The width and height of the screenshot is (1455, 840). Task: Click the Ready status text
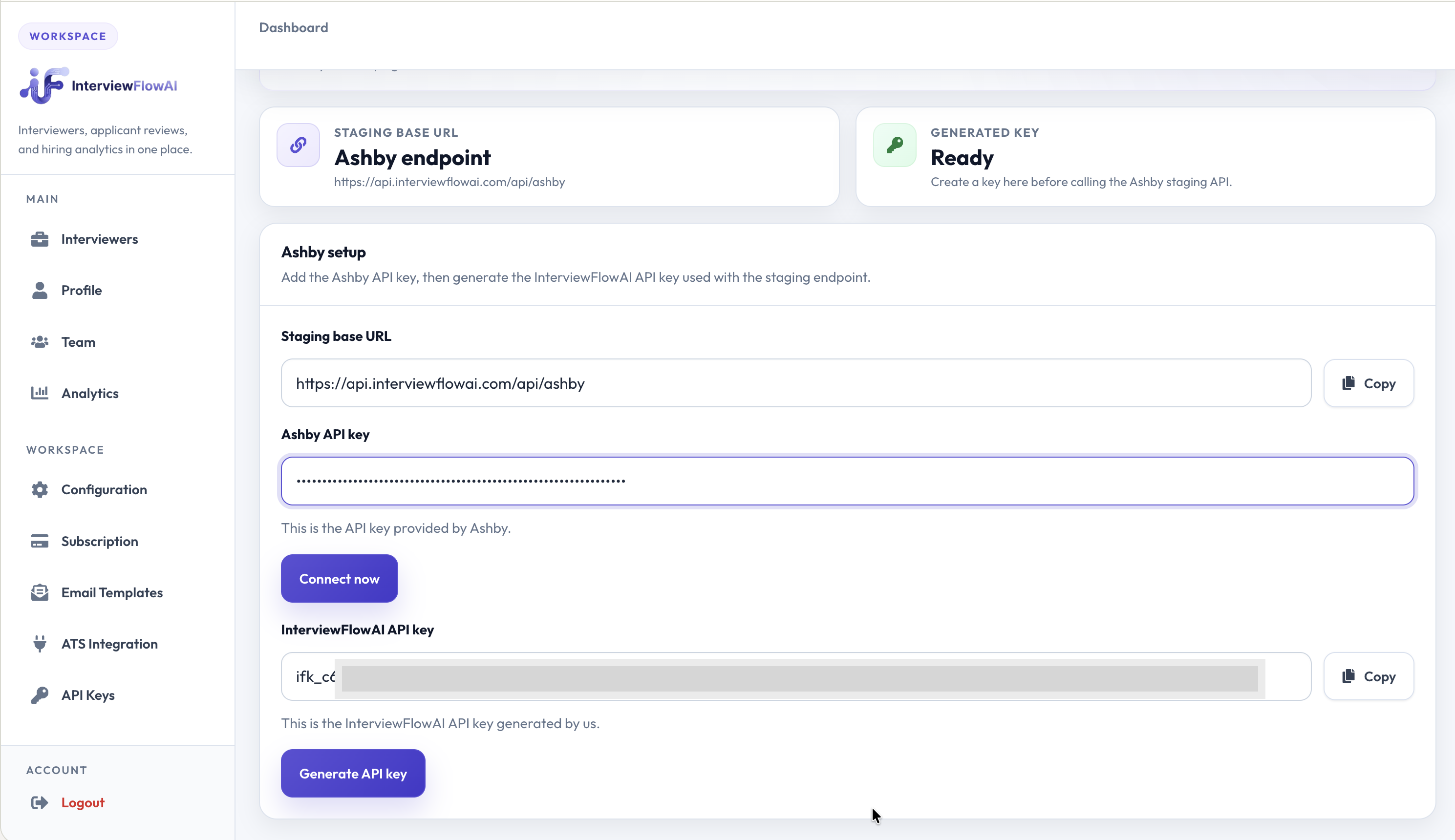pos(962,157)
